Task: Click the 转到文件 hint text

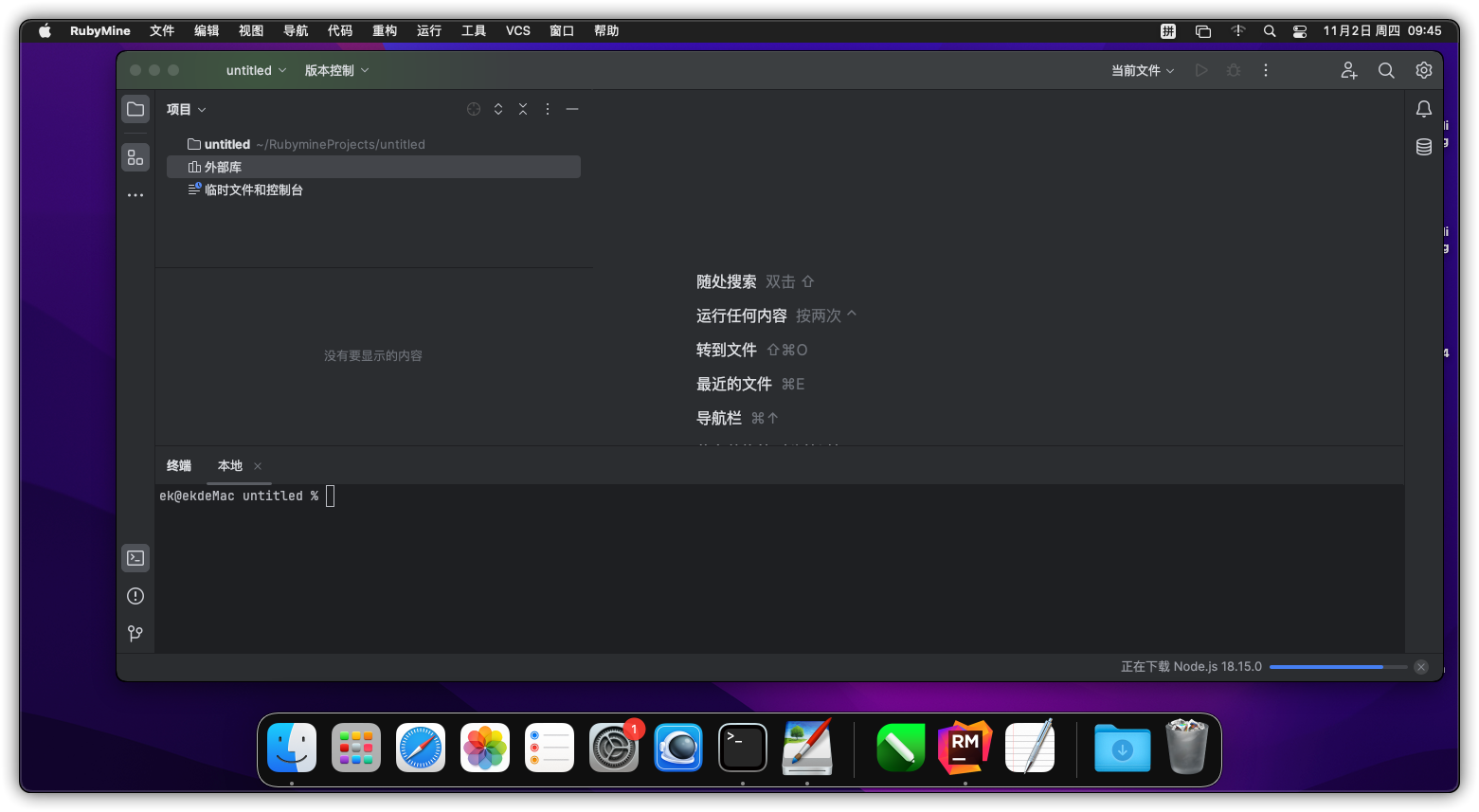Action: (x=727, y=350)
